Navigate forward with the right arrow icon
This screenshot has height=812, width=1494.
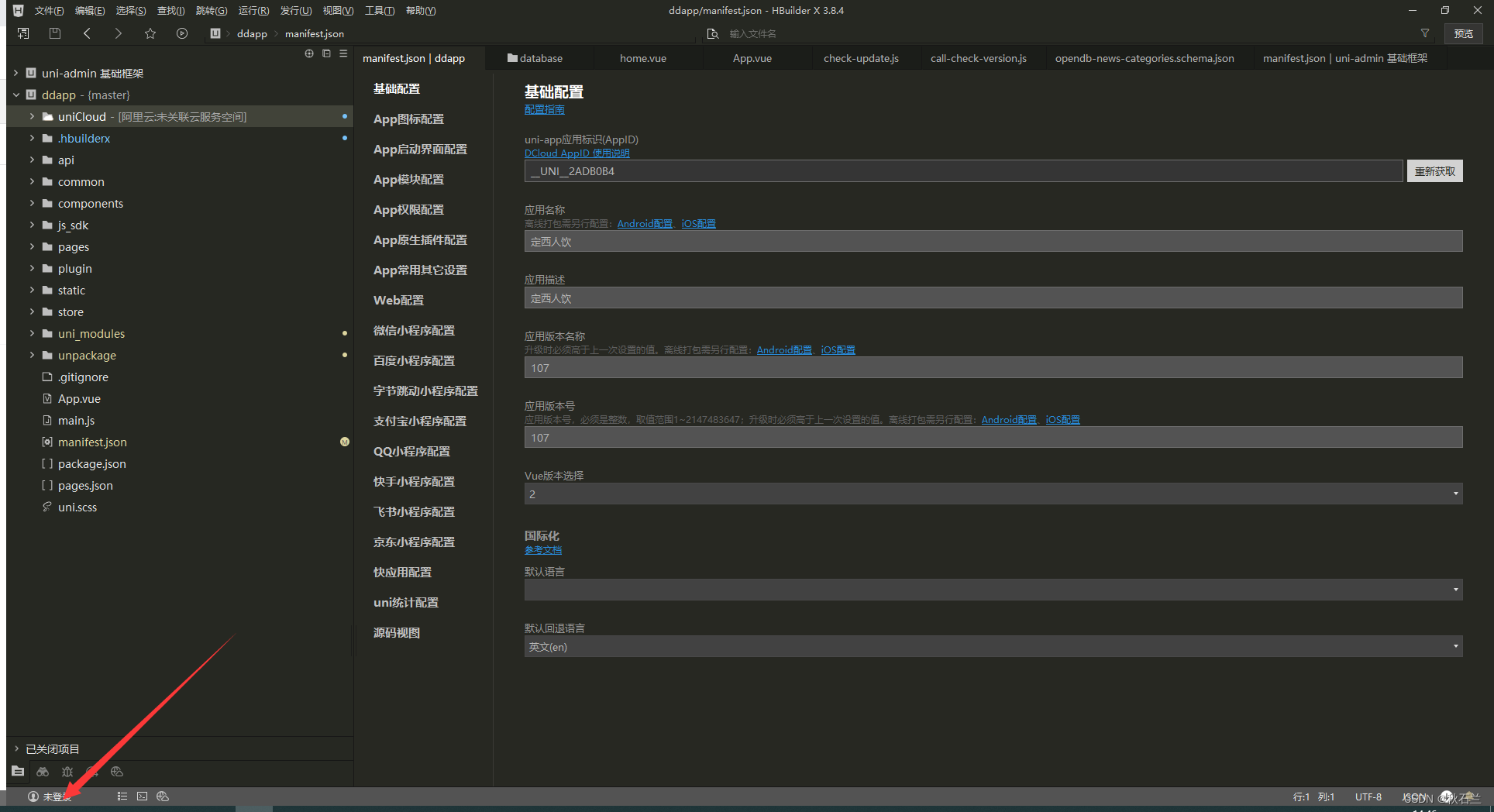pyautogui.click(x=118, y=33)
